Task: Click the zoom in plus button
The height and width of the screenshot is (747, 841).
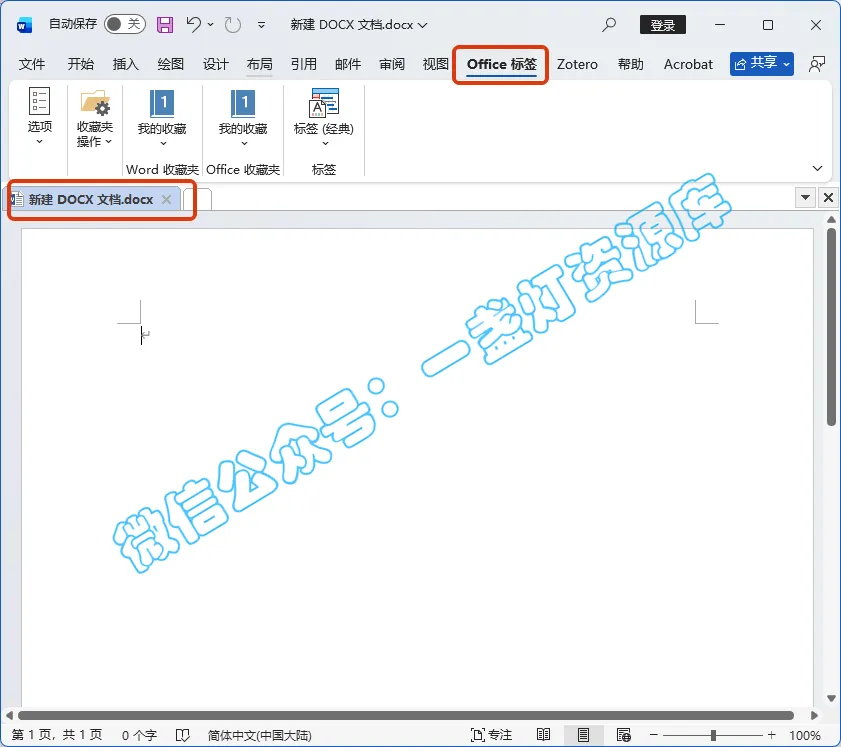Action: tap(771, 735)
